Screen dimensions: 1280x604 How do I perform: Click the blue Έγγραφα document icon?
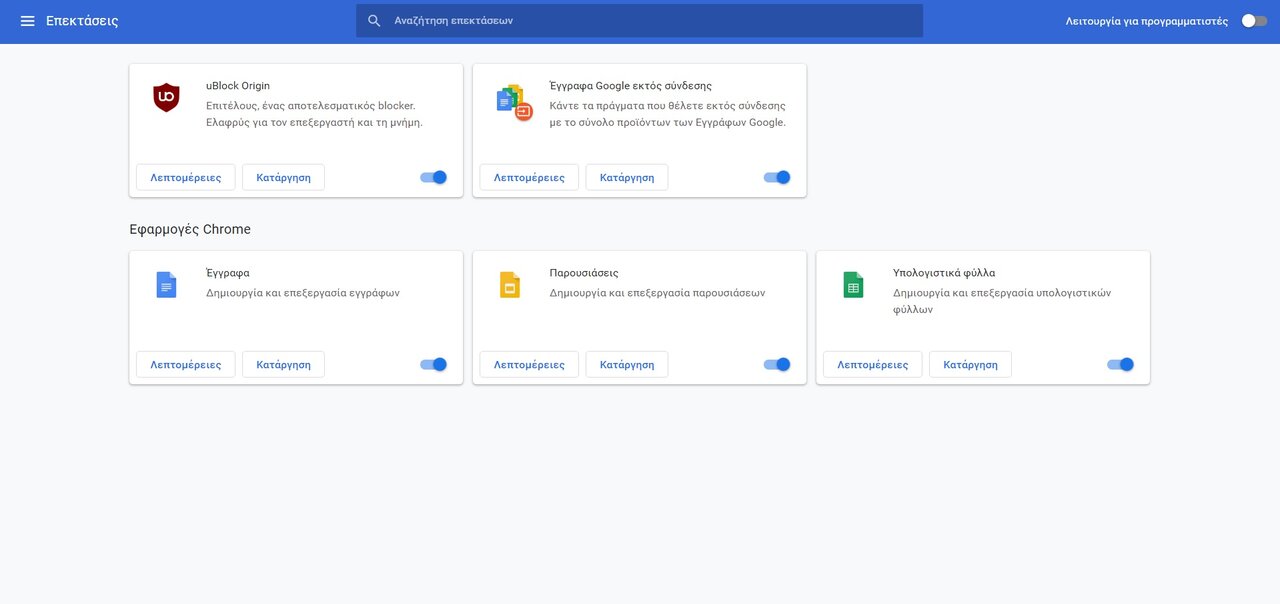(x=166, y=285)
